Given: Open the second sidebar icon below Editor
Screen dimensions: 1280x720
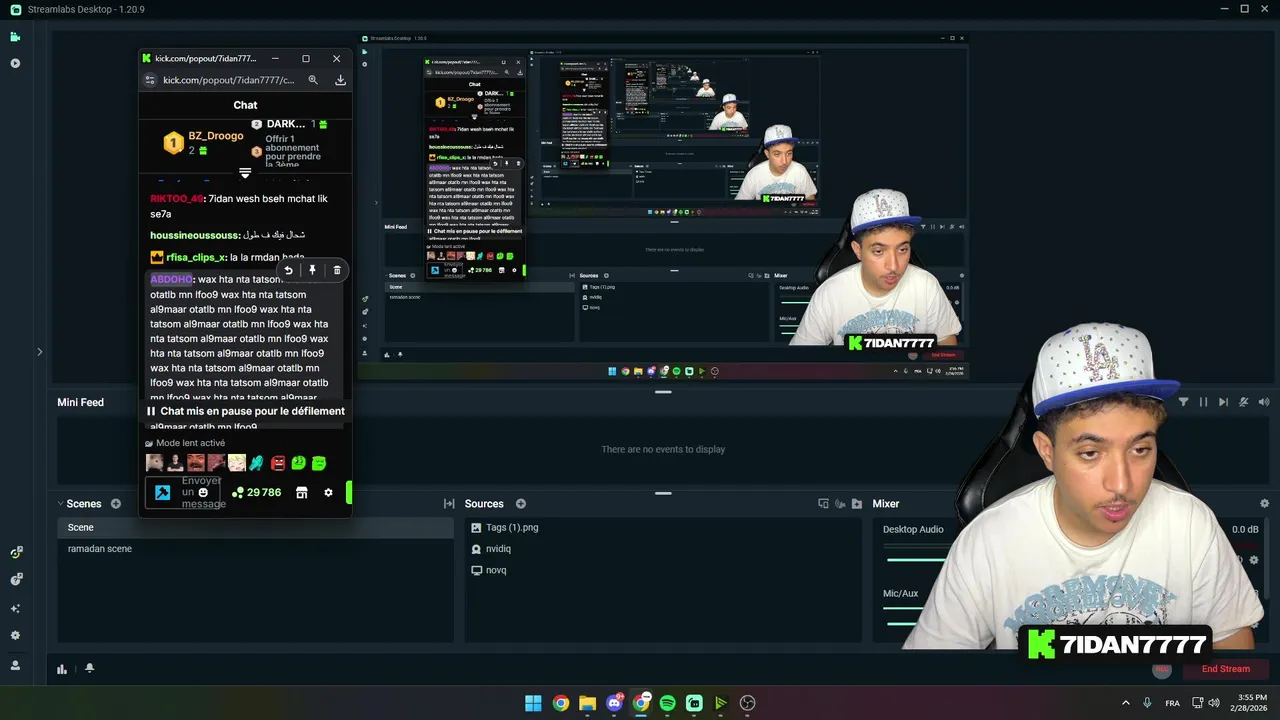Looking at the screenshot, I should (15, 63).
